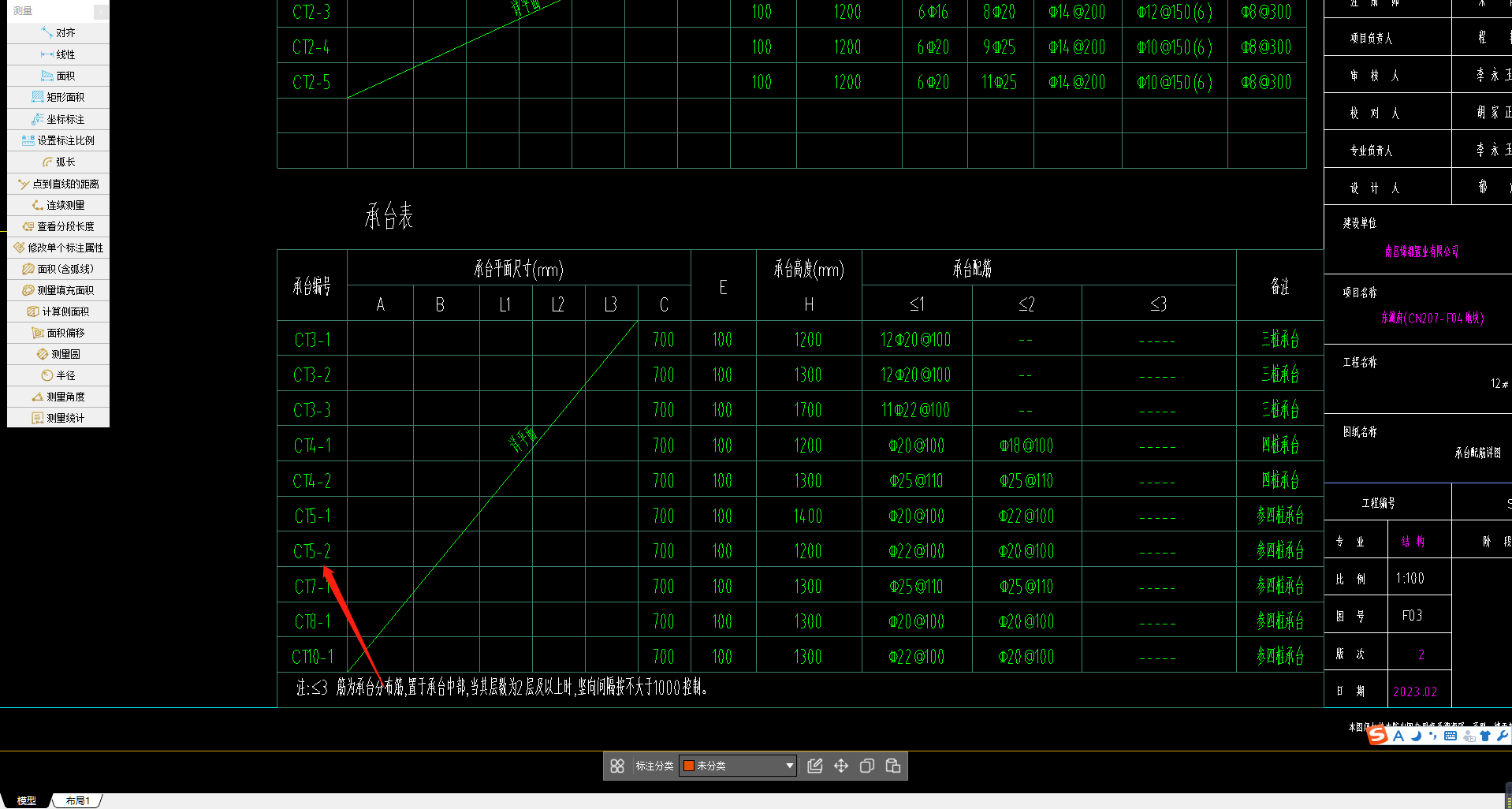Image resolution: width=1512 pixels, height=809 pixels.
Task: Click the copy annotation icon
Action: pos(867,766)
